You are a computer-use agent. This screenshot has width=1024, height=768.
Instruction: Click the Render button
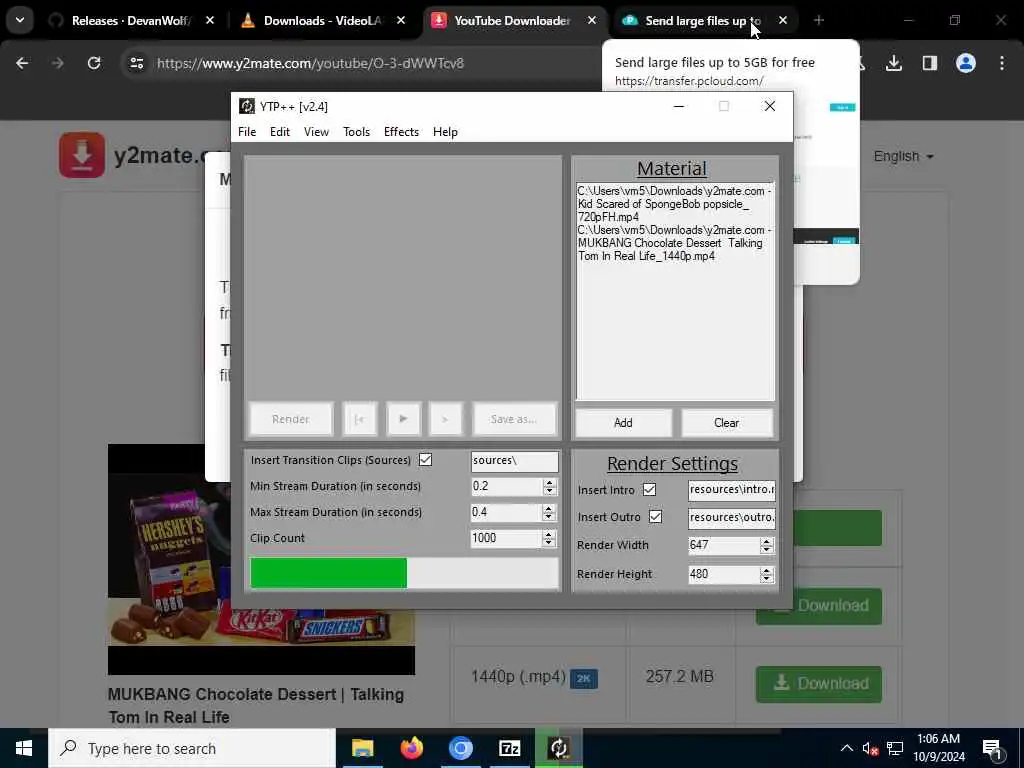click(x=291, y=419)
